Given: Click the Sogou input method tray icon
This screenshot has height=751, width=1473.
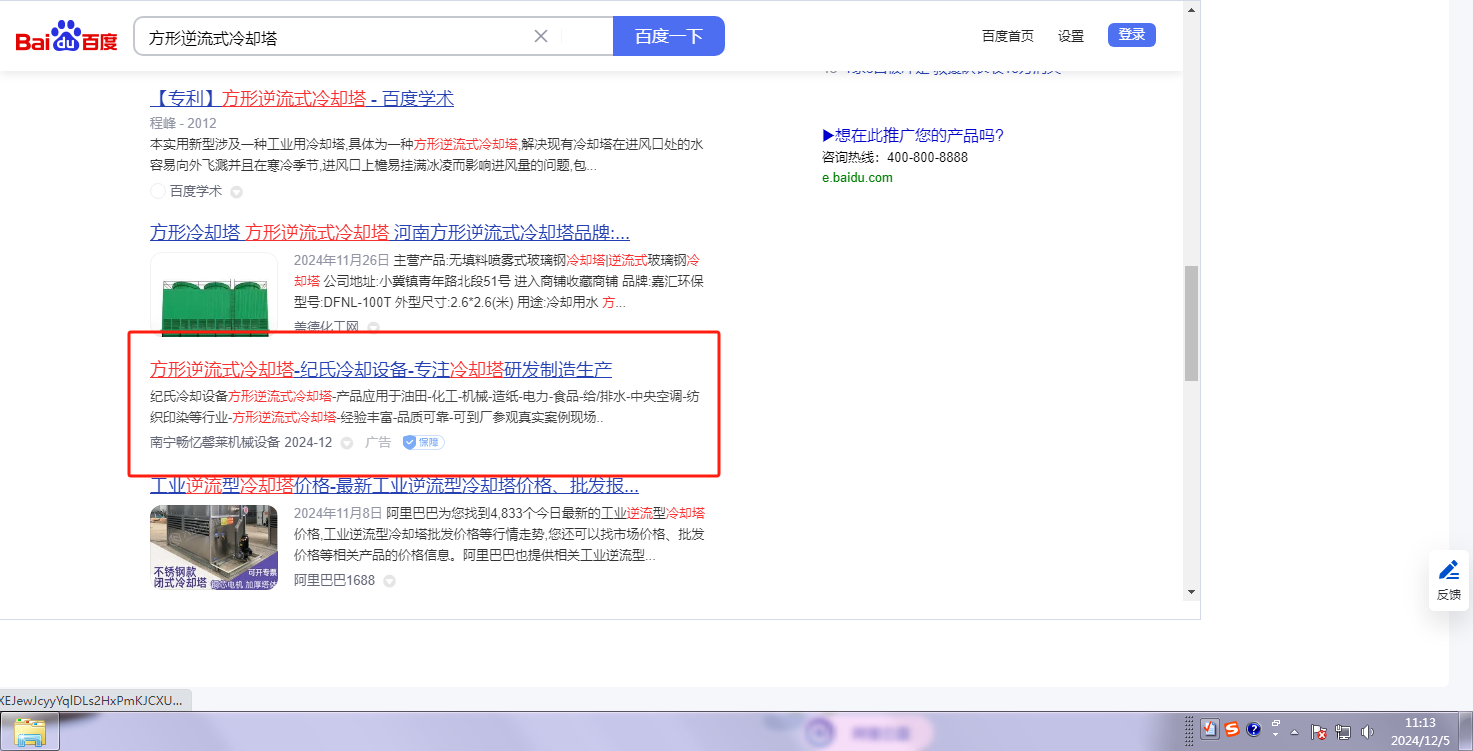Looking at the screenshot, I should pos(1232,730).
